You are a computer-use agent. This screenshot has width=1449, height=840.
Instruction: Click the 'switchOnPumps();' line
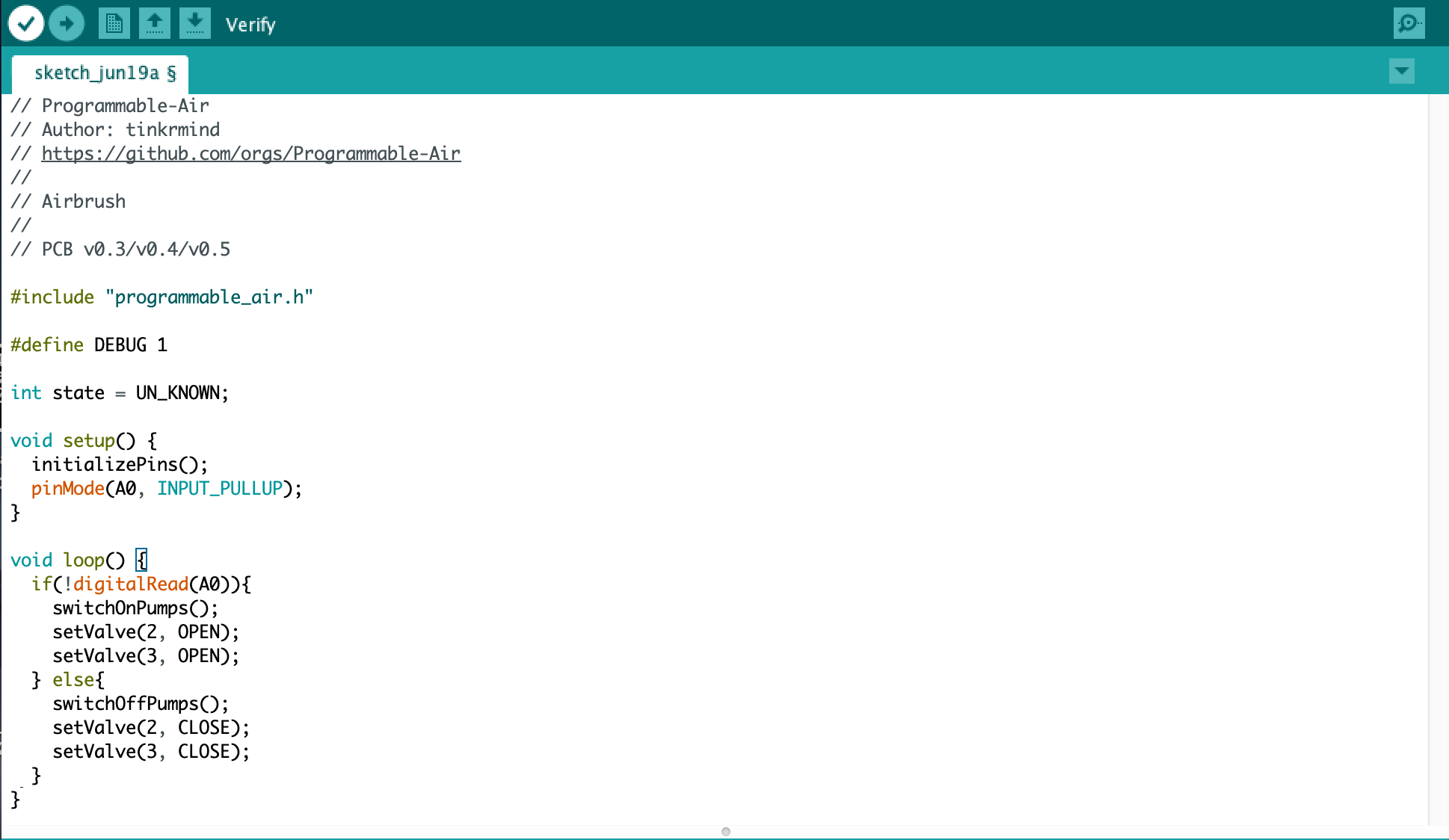click(x=135, y=608)
